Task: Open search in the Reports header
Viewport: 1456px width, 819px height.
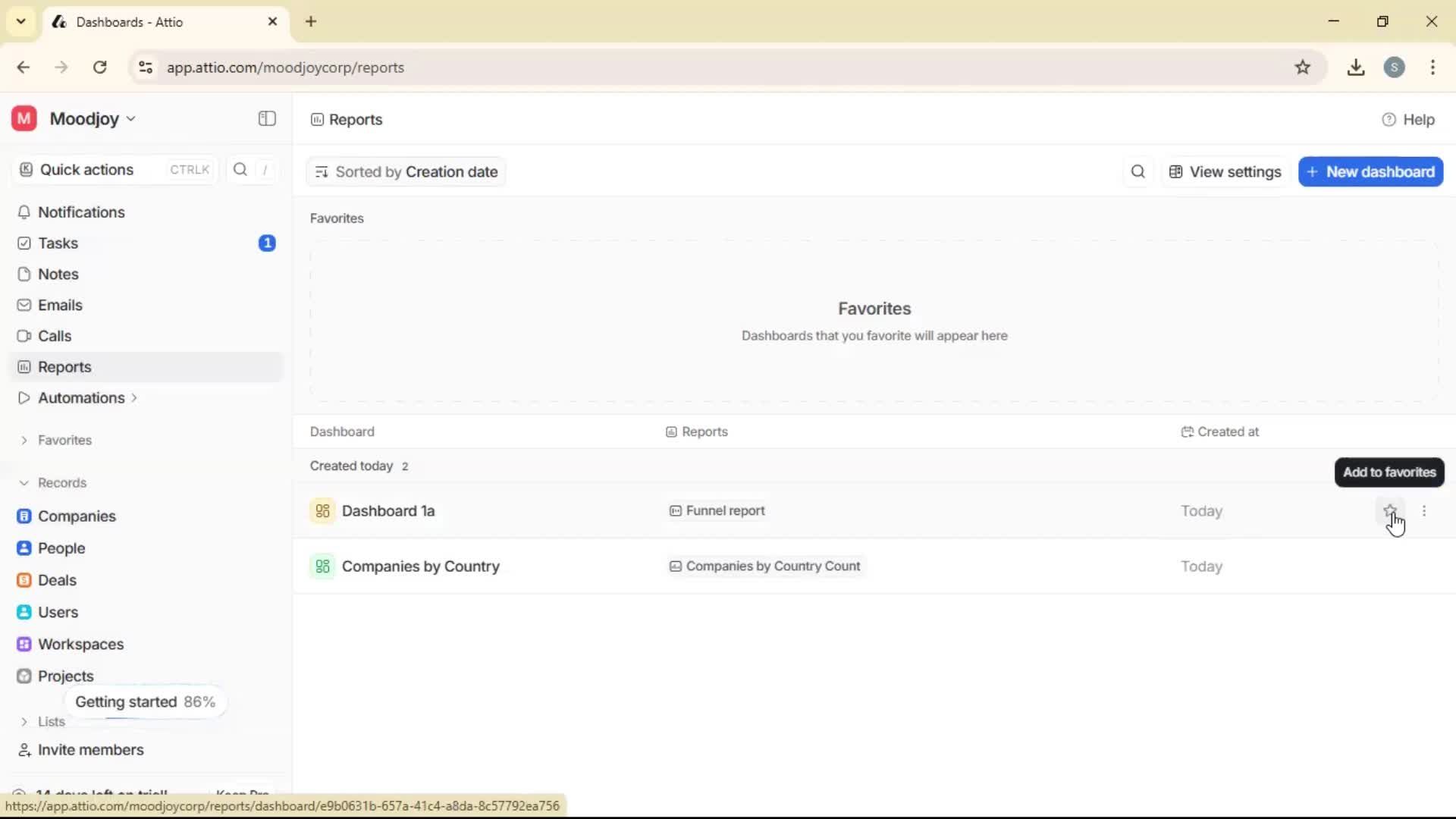Action: [x=1137, y=171]
